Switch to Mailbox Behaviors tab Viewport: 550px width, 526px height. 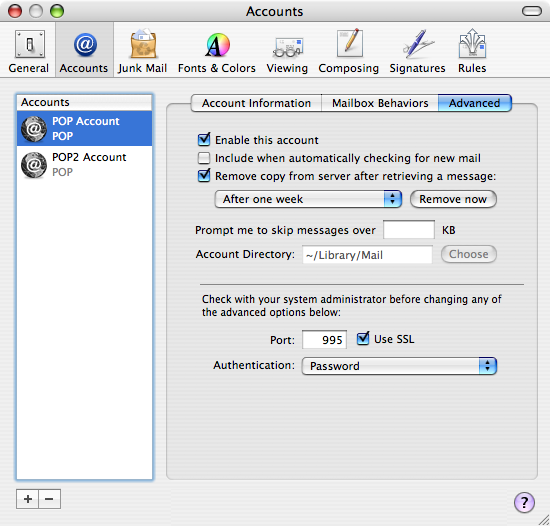click(380, 103)
